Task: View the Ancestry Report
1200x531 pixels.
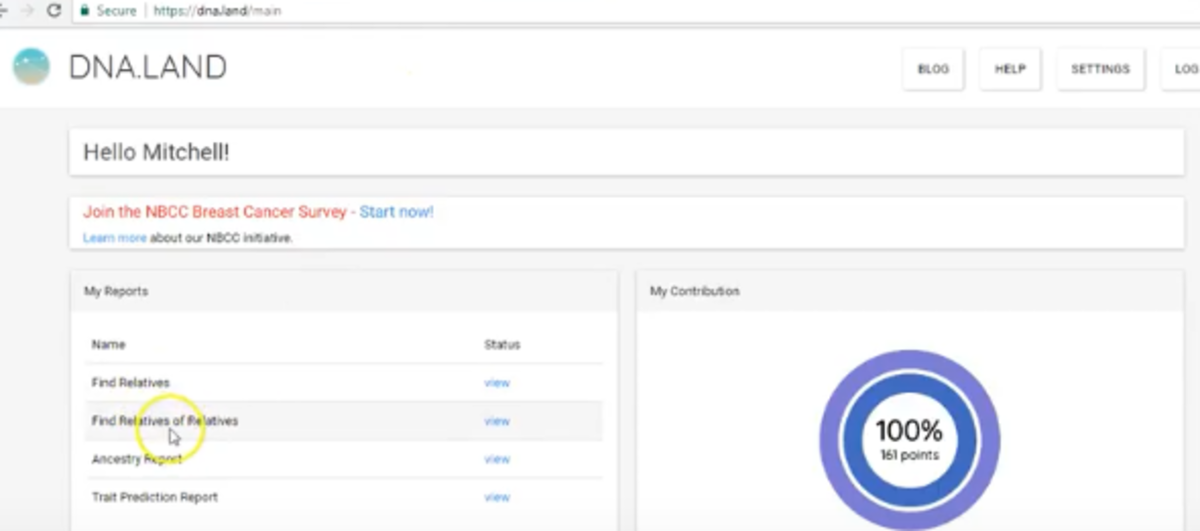Action: (x=497, y=459)
